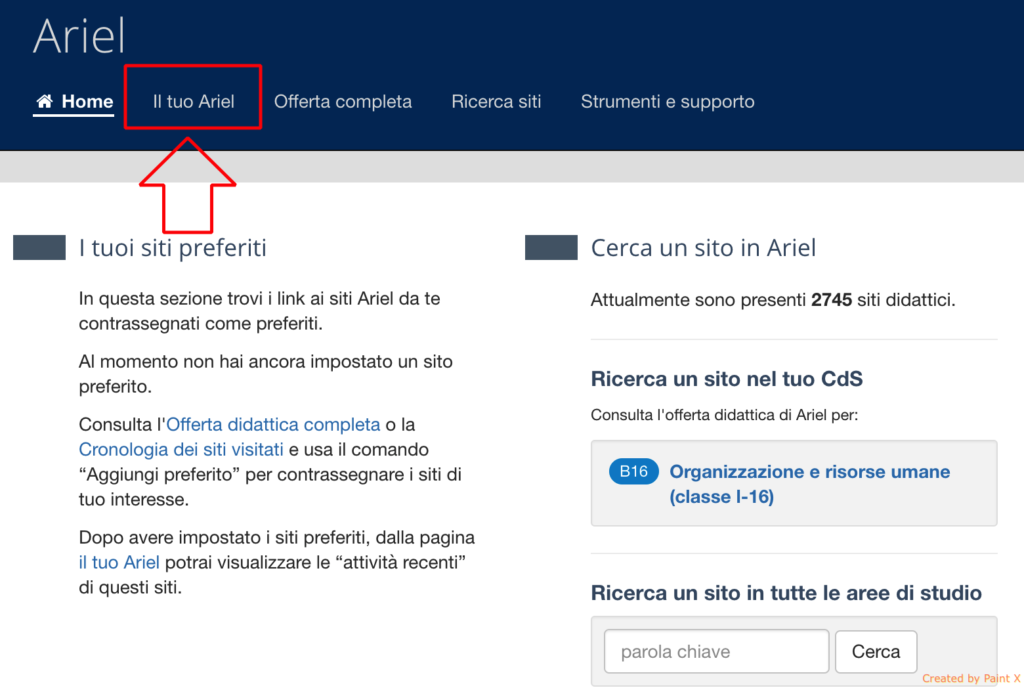Open Strumenti e supporto menu
This screenshot has width=1024, height=688.
(x=667, y=102)
